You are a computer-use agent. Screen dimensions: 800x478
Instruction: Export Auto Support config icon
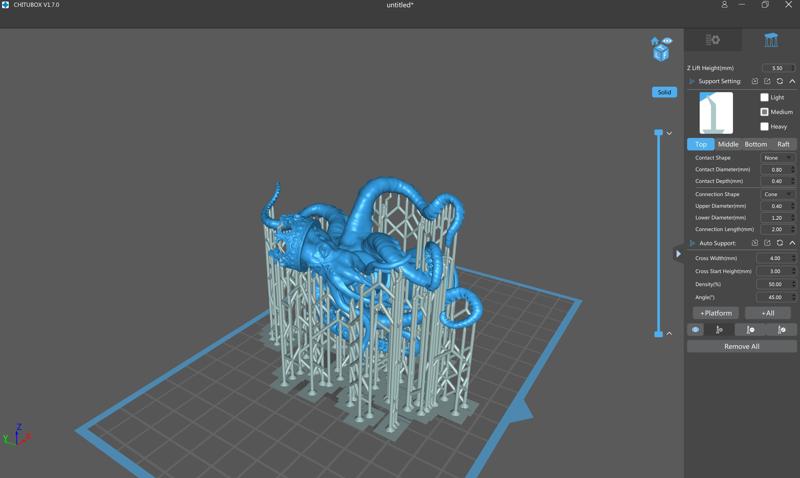click(x=767, y=243)
